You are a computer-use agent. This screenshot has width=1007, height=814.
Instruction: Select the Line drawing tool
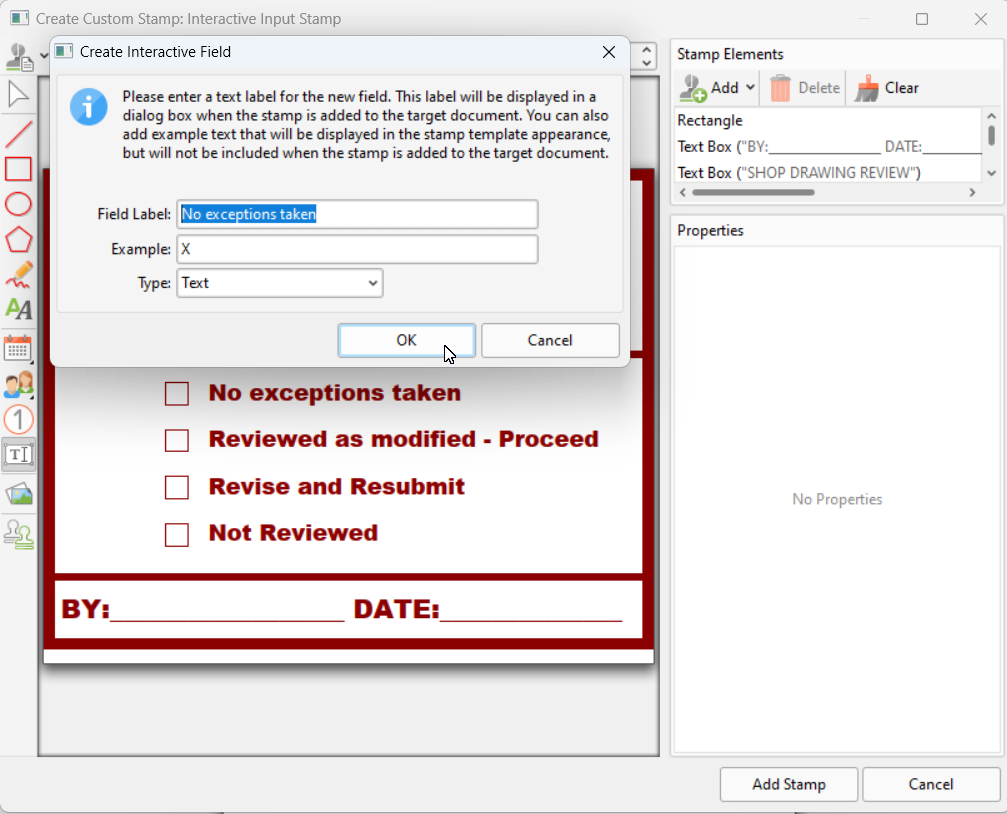18,134
